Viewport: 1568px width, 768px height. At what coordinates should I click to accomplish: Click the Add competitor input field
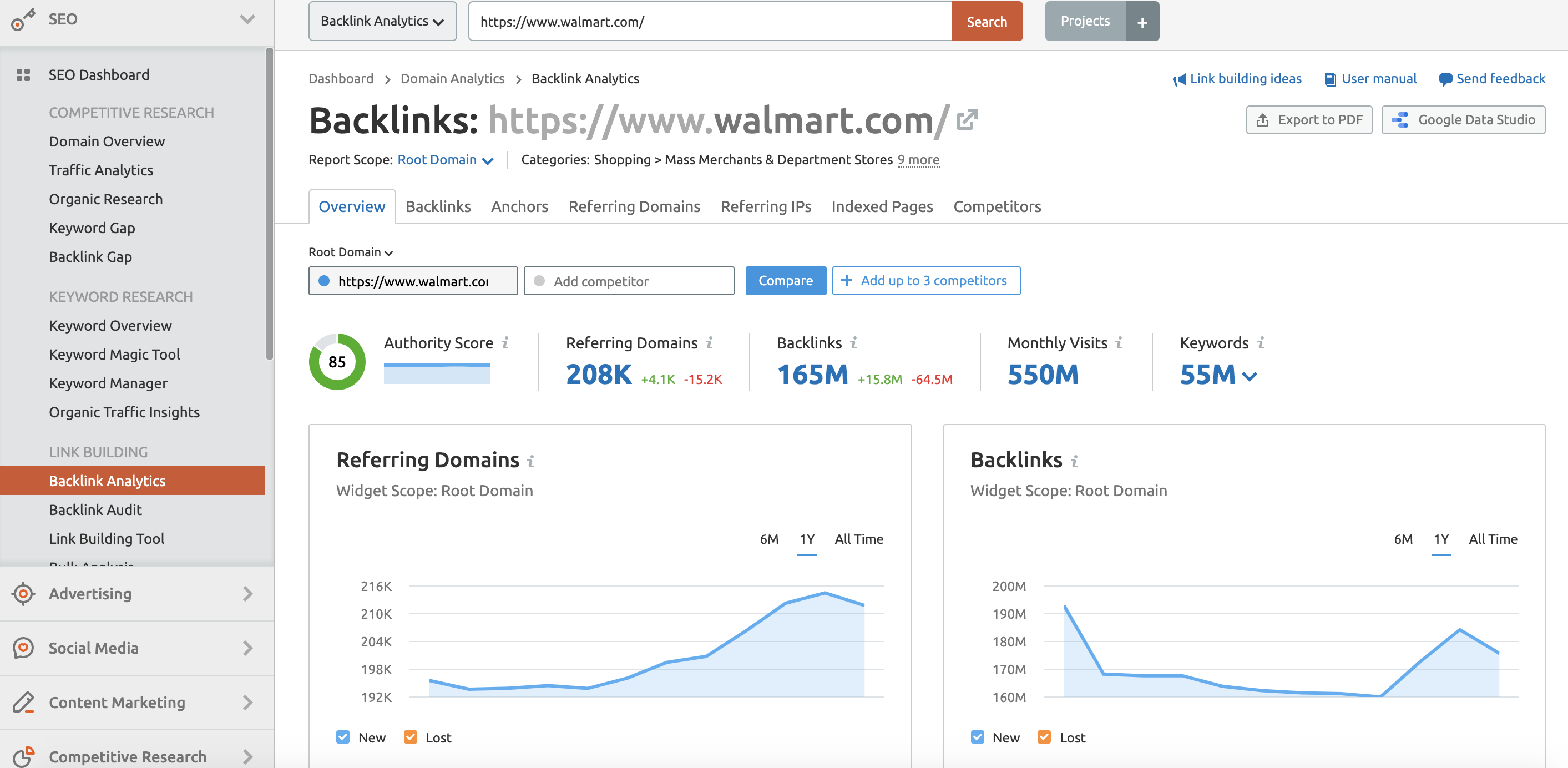(629, 281)
